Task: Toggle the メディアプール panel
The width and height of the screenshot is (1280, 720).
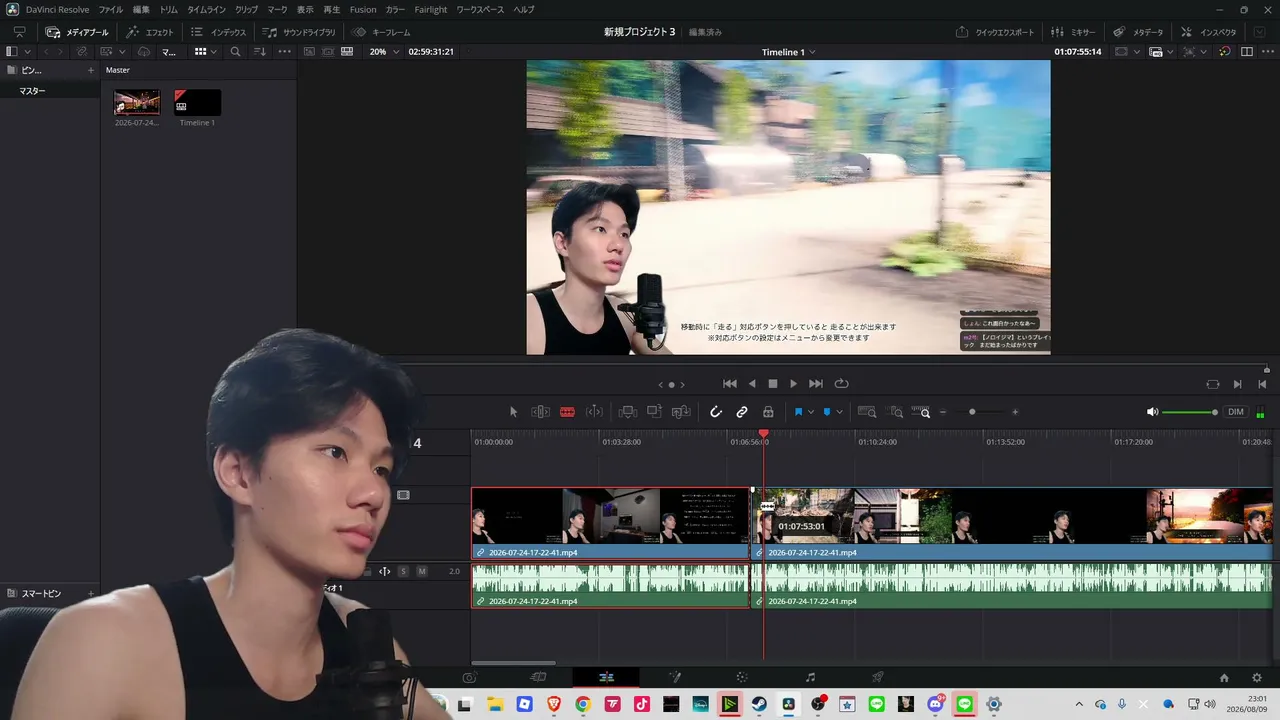Action: 77,32
